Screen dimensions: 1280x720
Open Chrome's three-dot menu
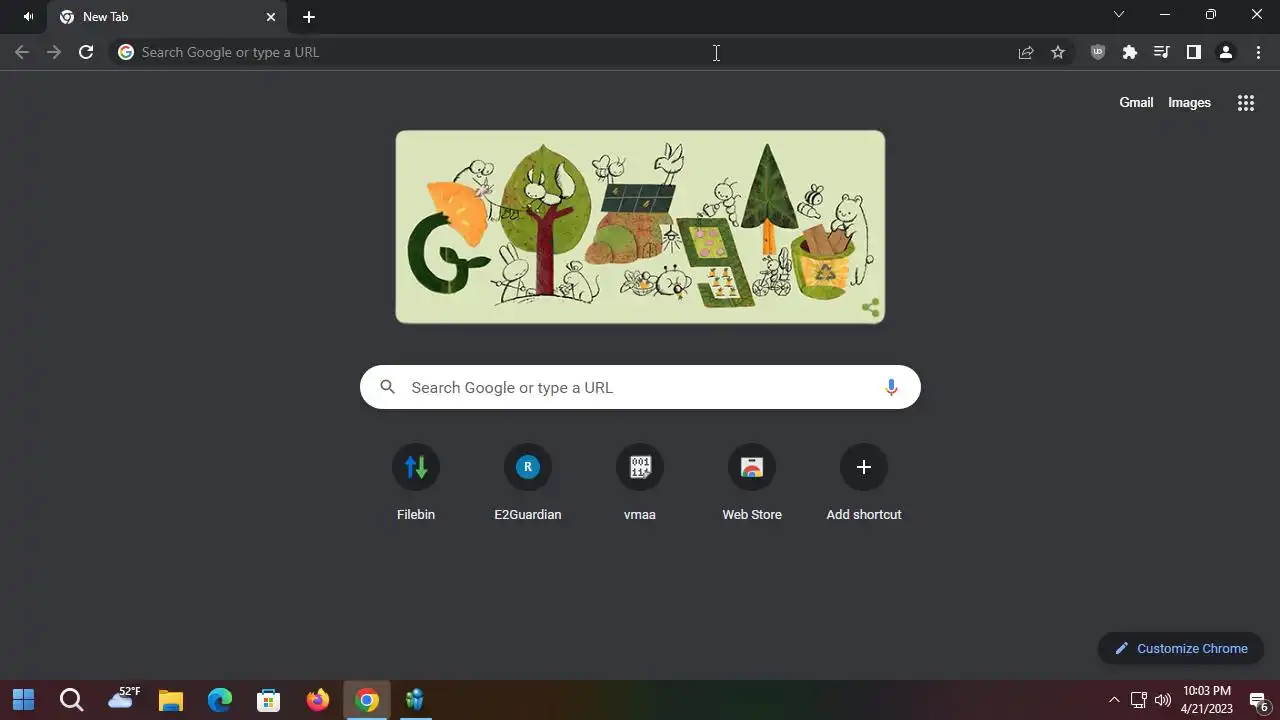pos(1258,52)
